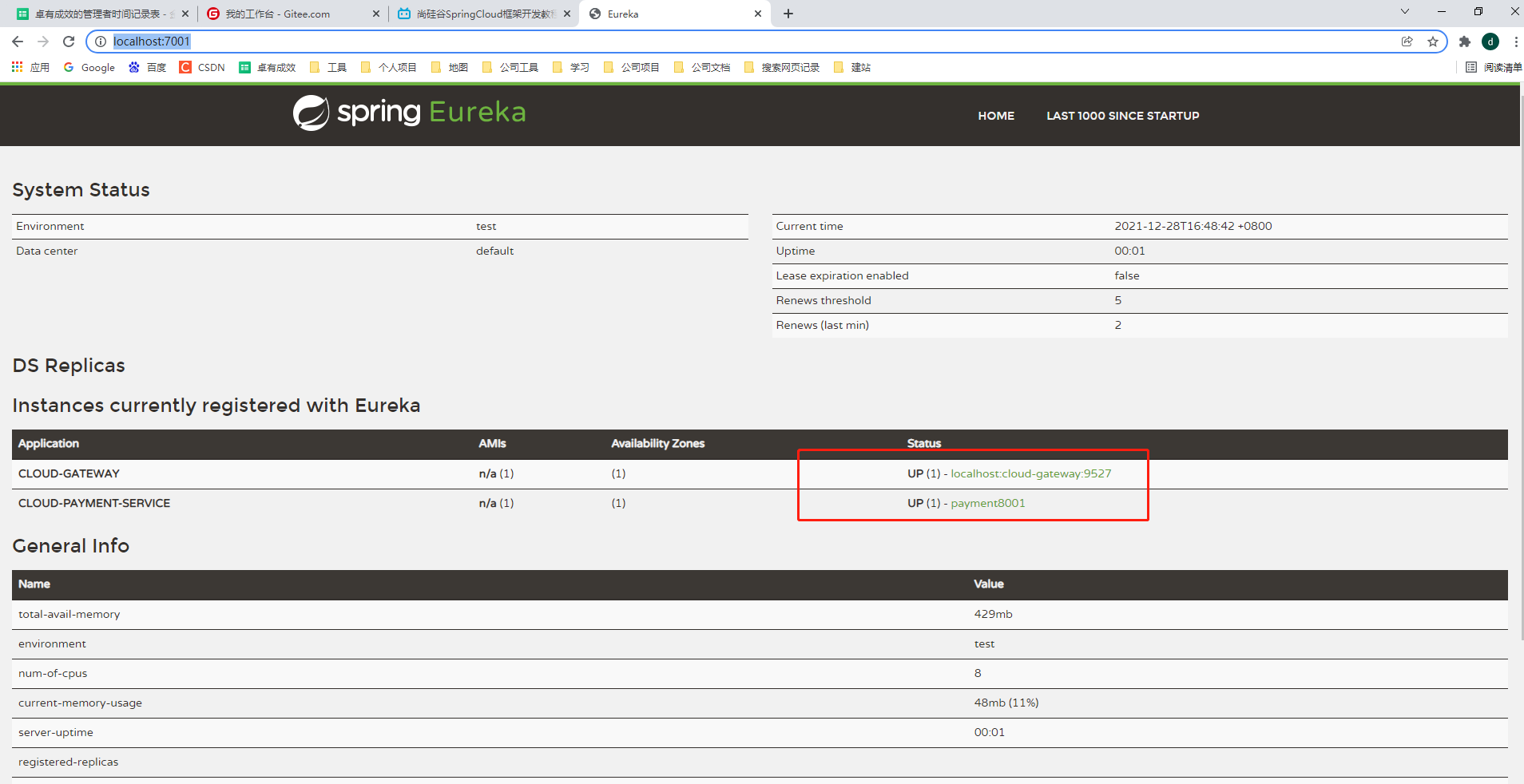Switch to the 尚硅谷SpringCloud tab
Image resolution: width=1524 pixels, height=784 pixels.
pyautogui.click(x=486, y=14)
